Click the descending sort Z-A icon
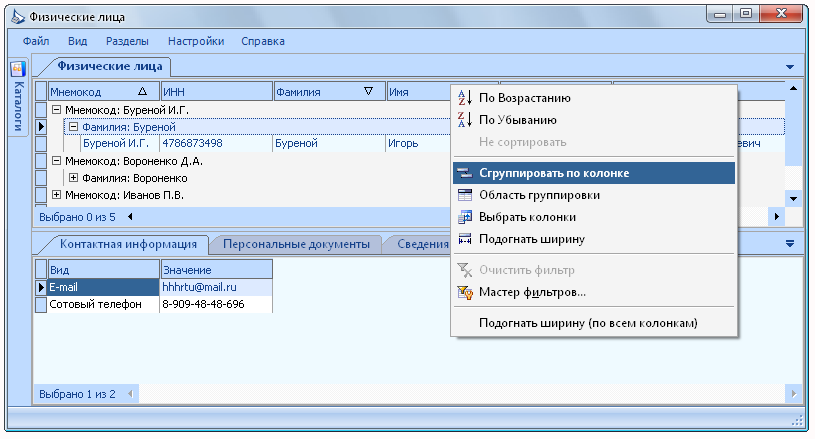The height and width of the screenshot is (439, 815). (464, 119)
